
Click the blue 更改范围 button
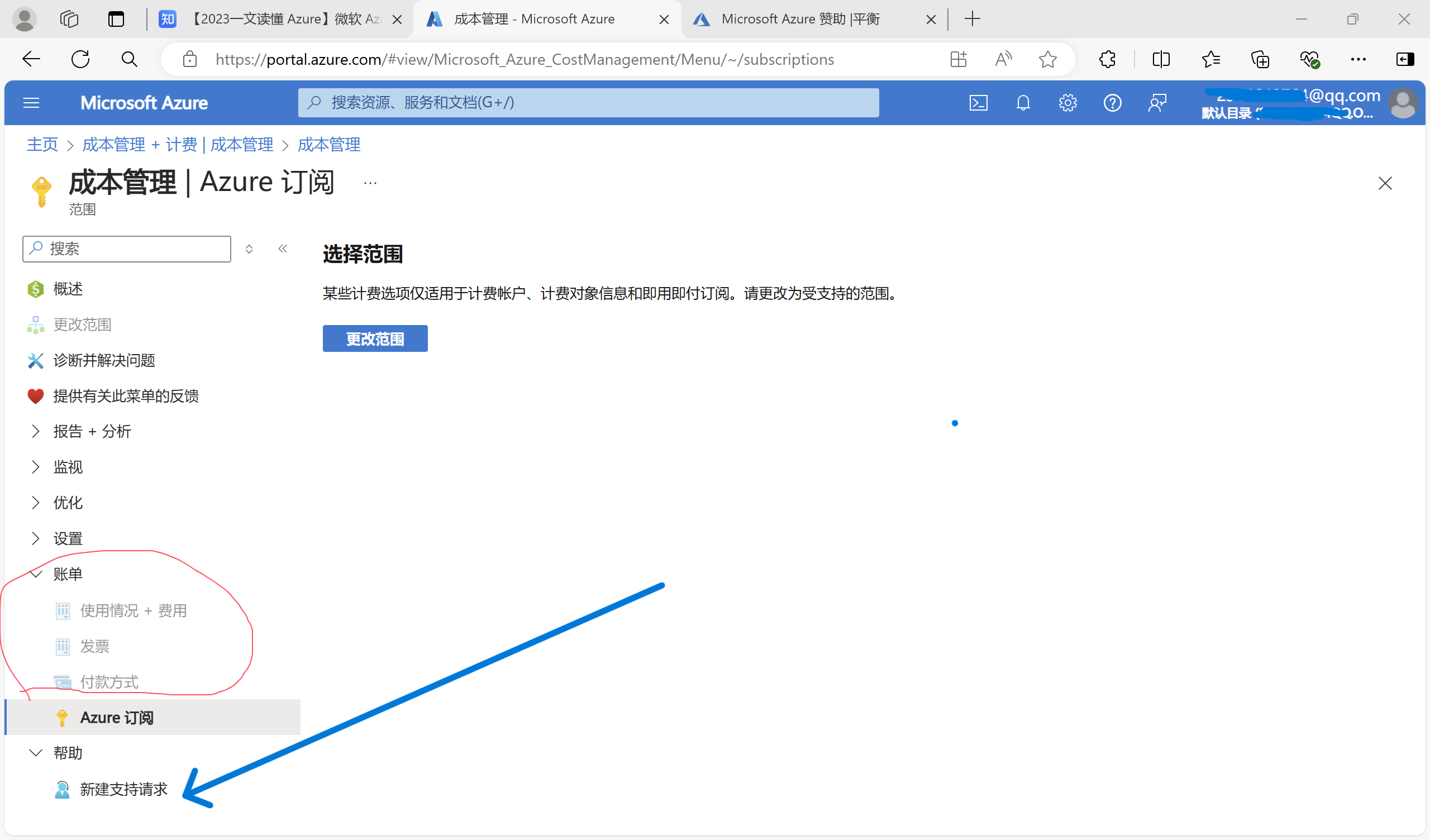[x=375, y=339]
